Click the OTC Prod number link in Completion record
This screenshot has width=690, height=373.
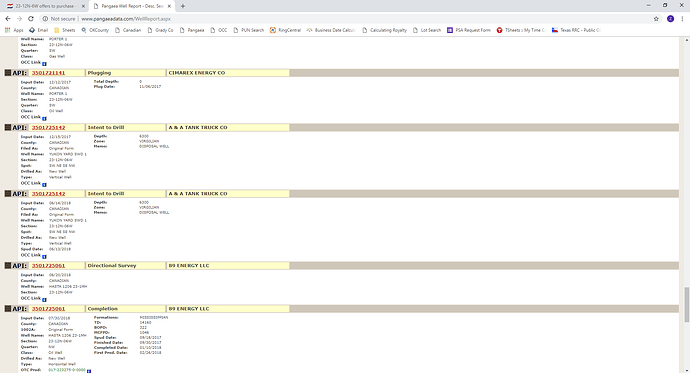click(67, 370)
